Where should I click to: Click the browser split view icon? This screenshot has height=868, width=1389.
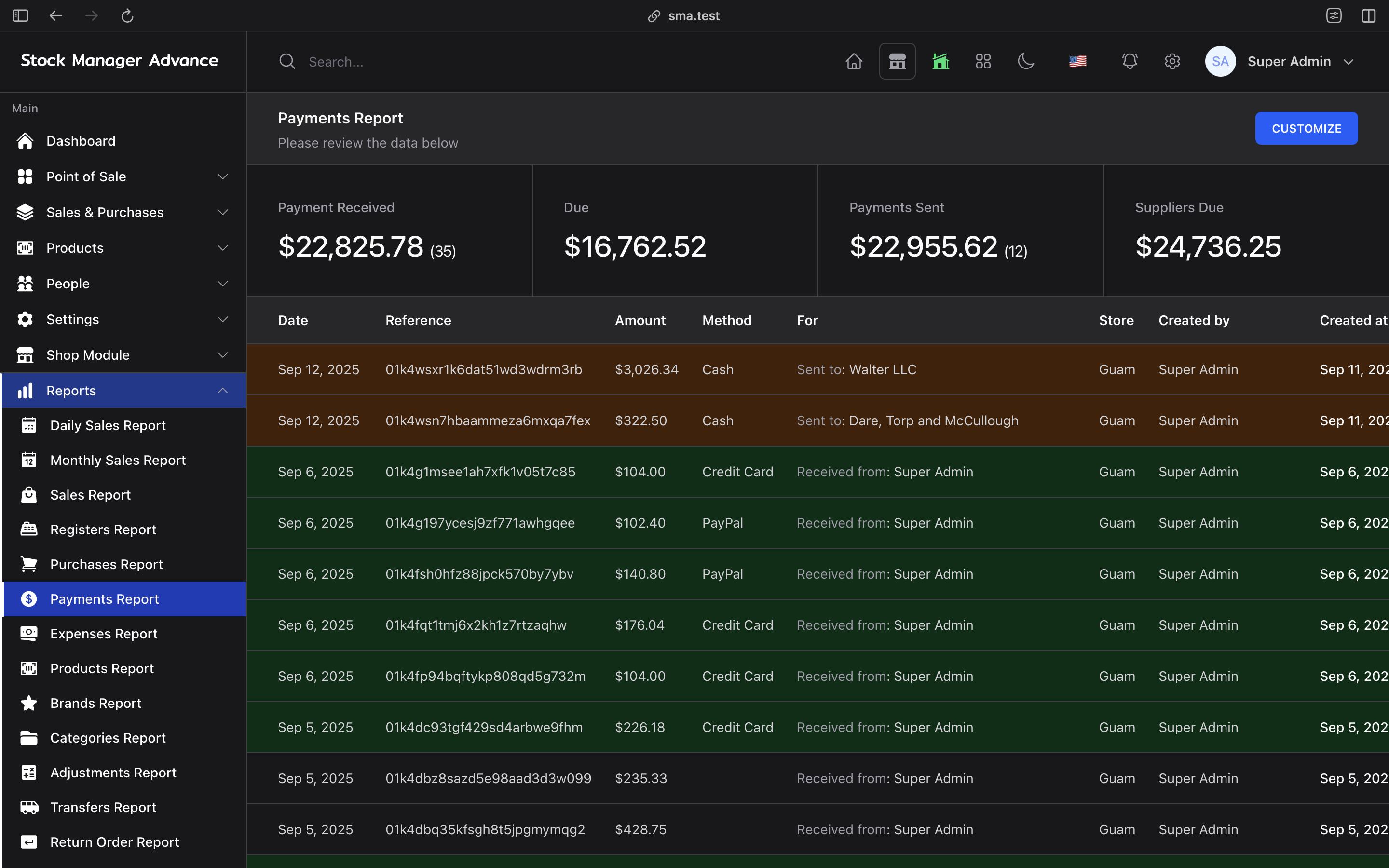1368,15
